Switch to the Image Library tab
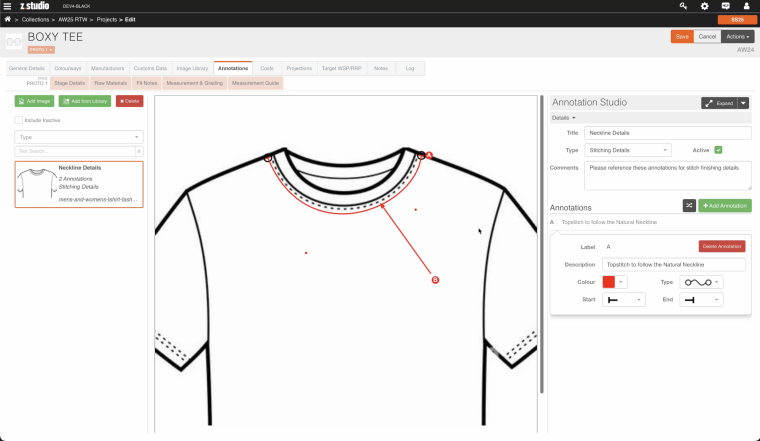 pos(192,68)
